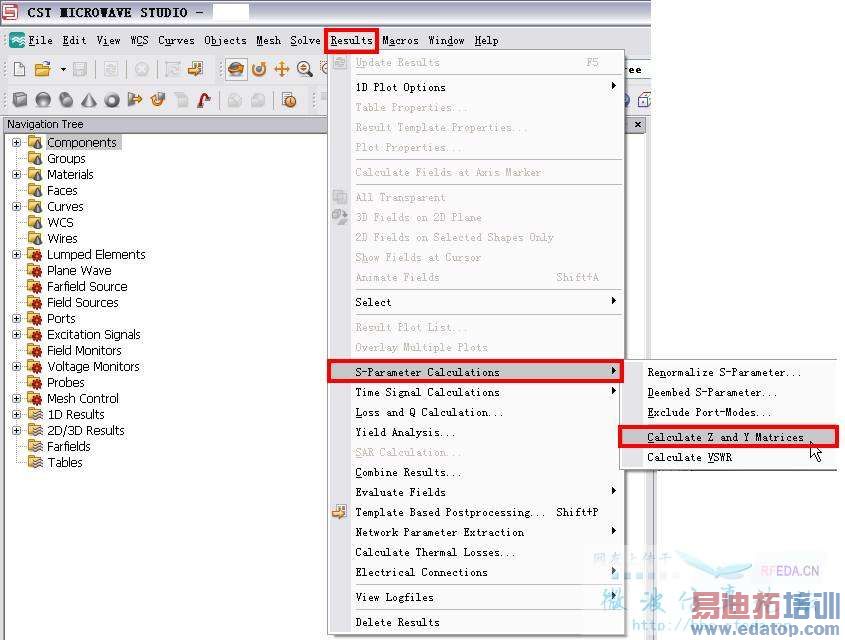Select the WCS item in Navigation Tree
Viewport: 845px width, 640px height.
[x=60, y=222]
